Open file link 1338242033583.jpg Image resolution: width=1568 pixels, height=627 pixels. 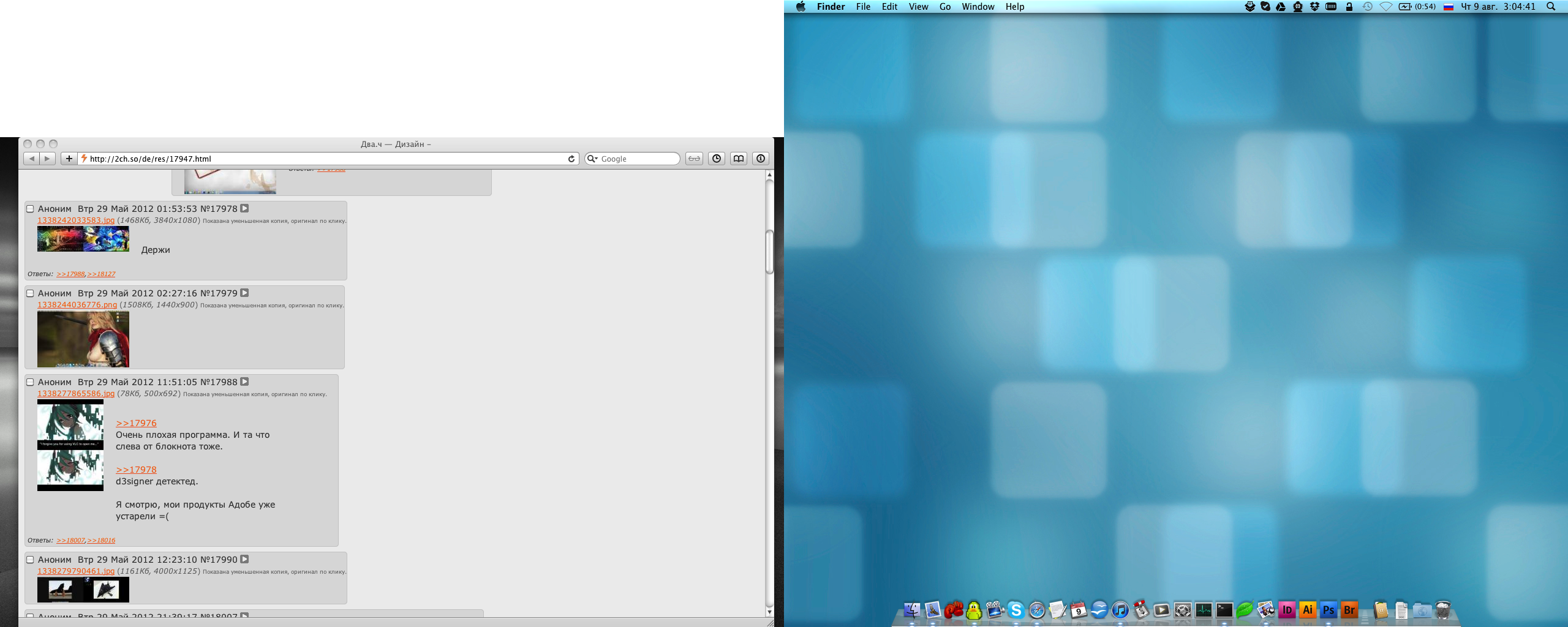point(76,220)
